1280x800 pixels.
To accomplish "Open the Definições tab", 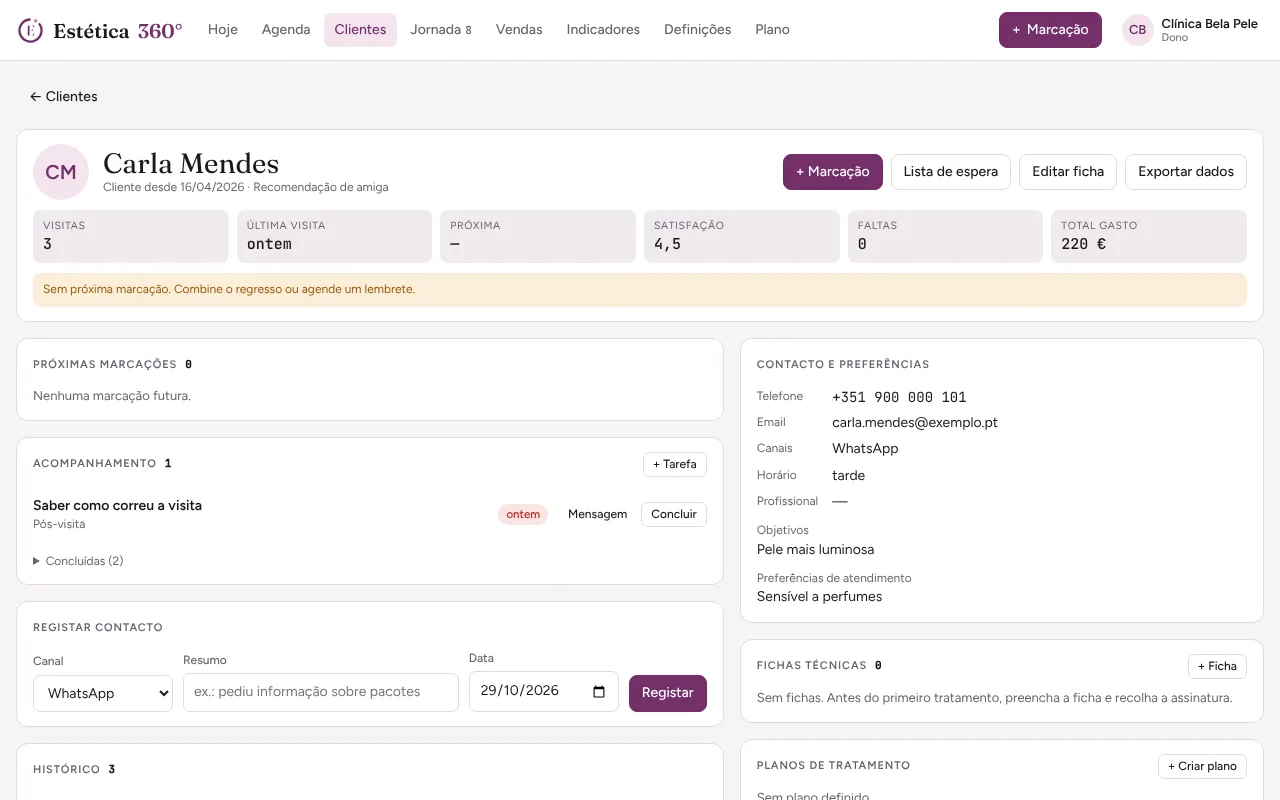I will click(x=697, y=30).
